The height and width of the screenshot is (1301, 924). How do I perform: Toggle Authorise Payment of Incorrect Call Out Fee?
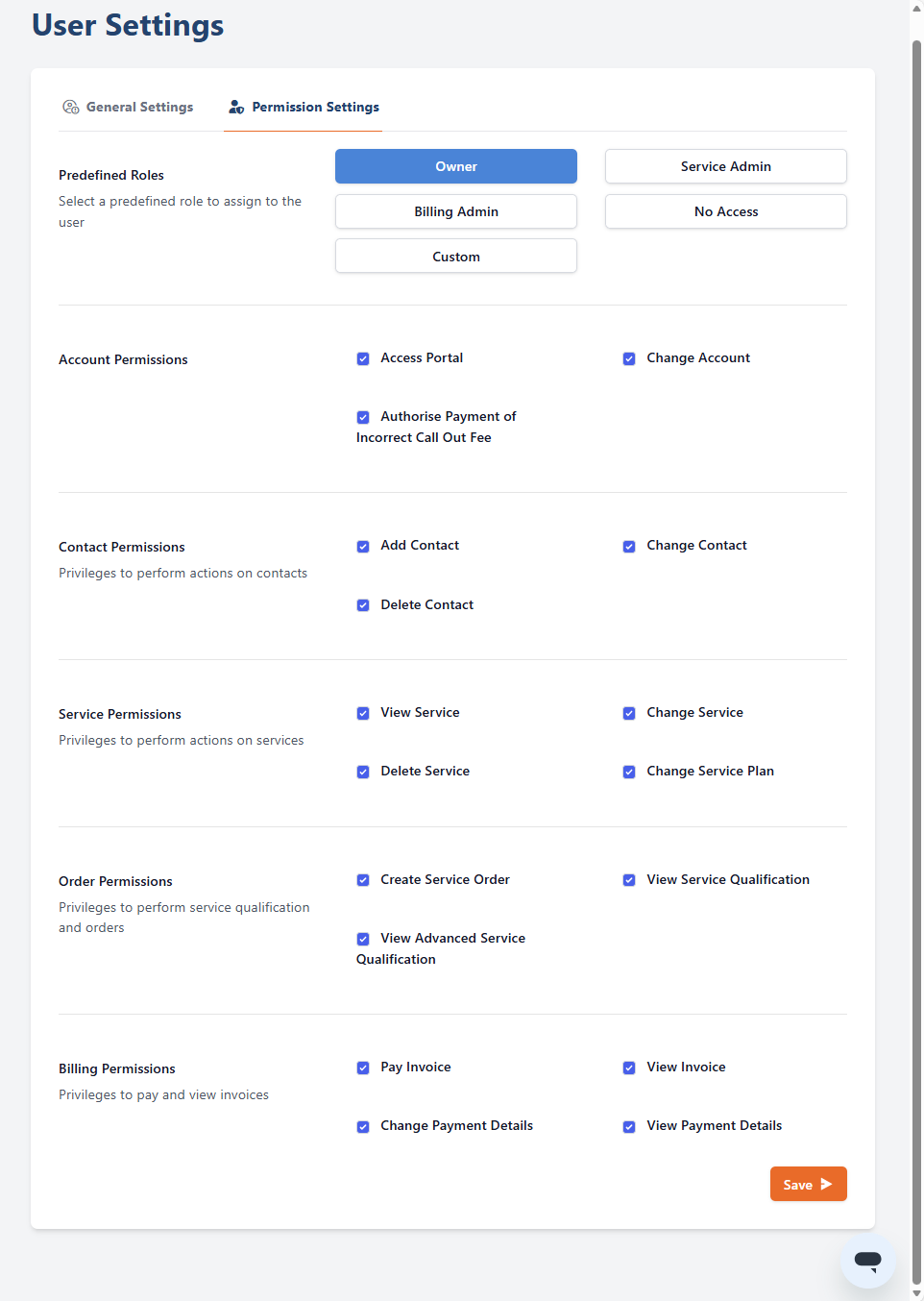[x=363, y=417]
